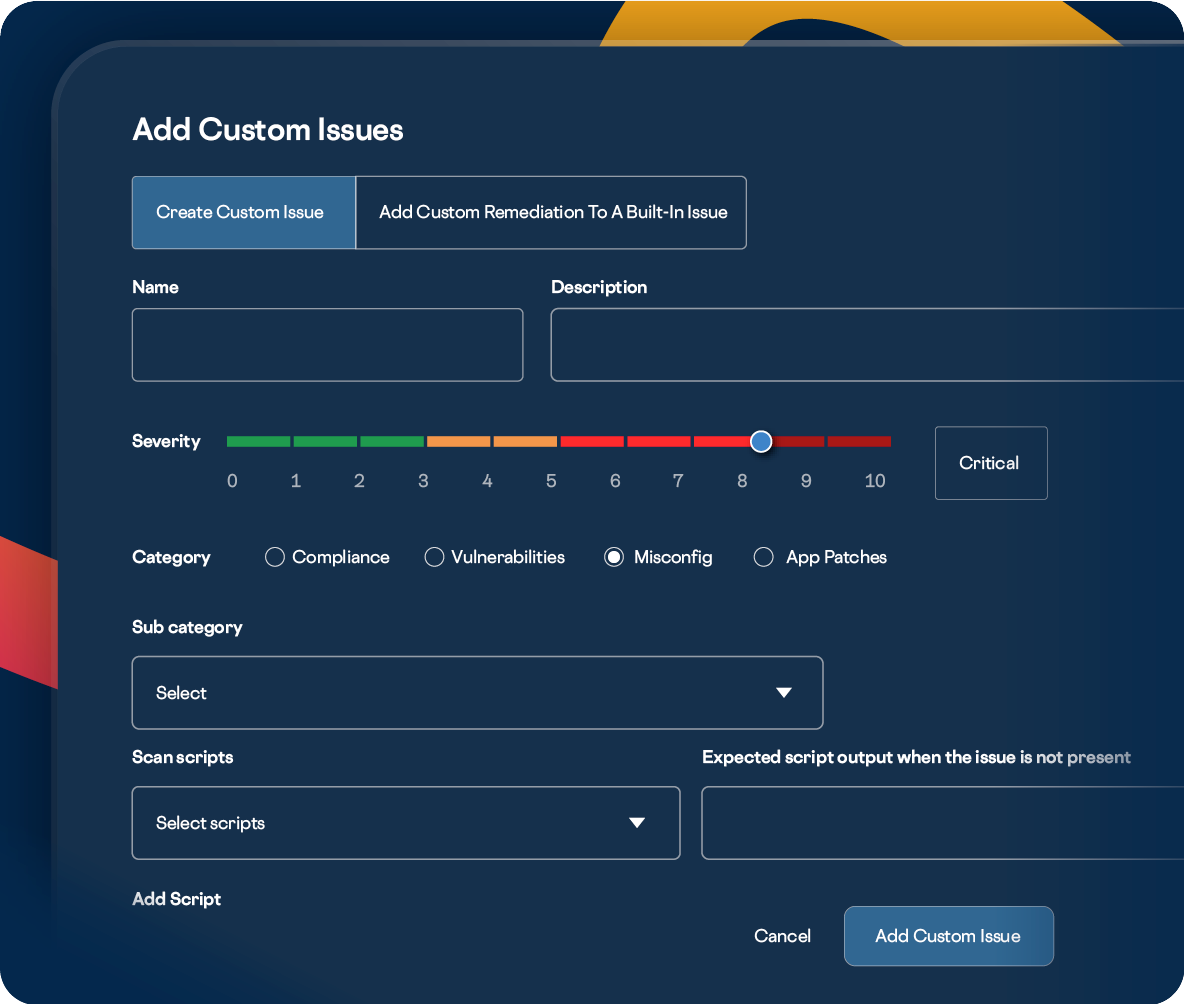Click the Sub category dropdown arrow
Screen dimensions: 1184x1004
tap(784, 693)
